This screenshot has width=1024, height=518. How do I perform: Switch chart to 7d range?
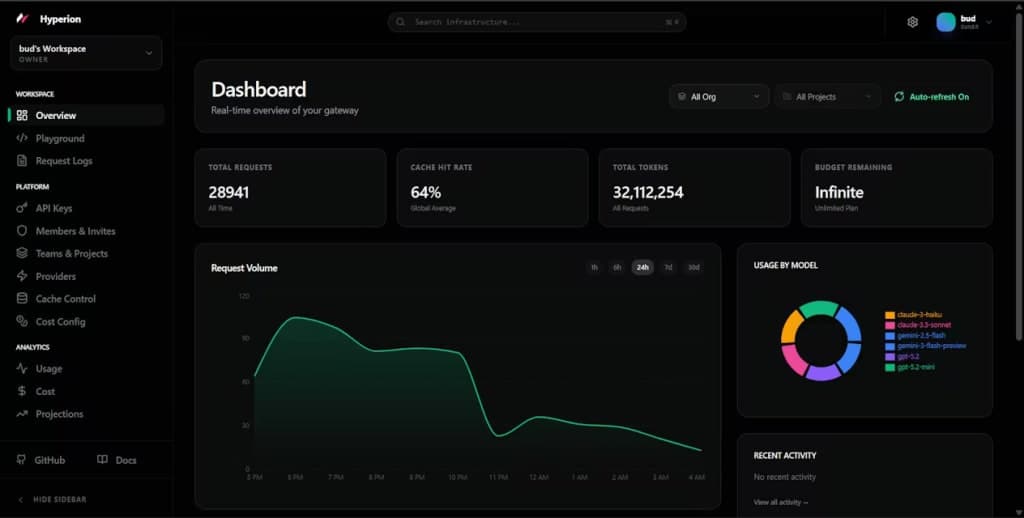668,267
